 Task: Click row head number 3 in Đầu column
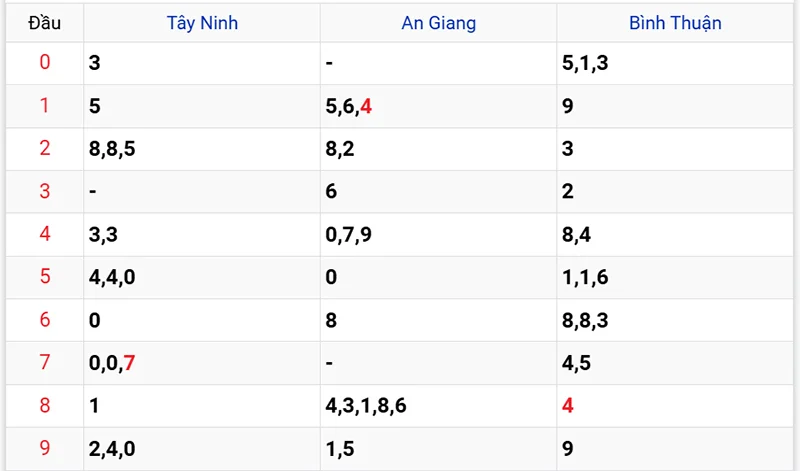pyautogui.click(x=44, y=191)
